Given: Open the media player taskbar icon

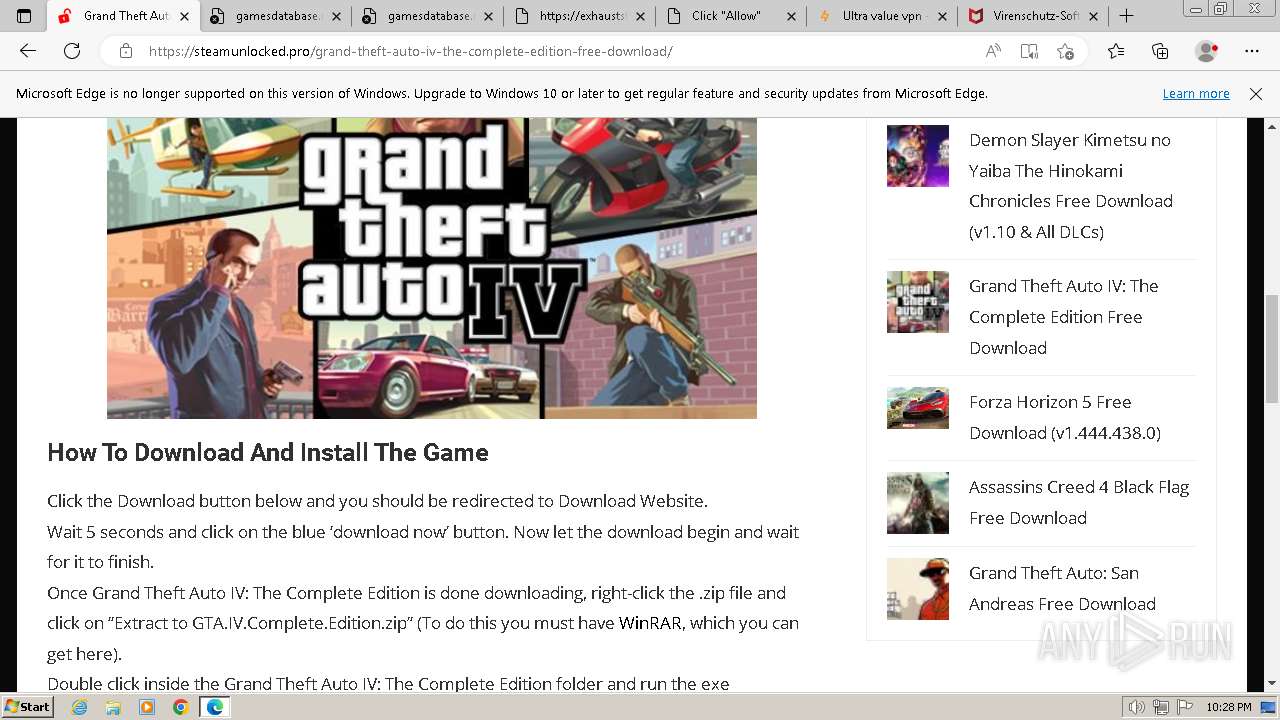Looking at the screenshot, I should pos(147,707).
